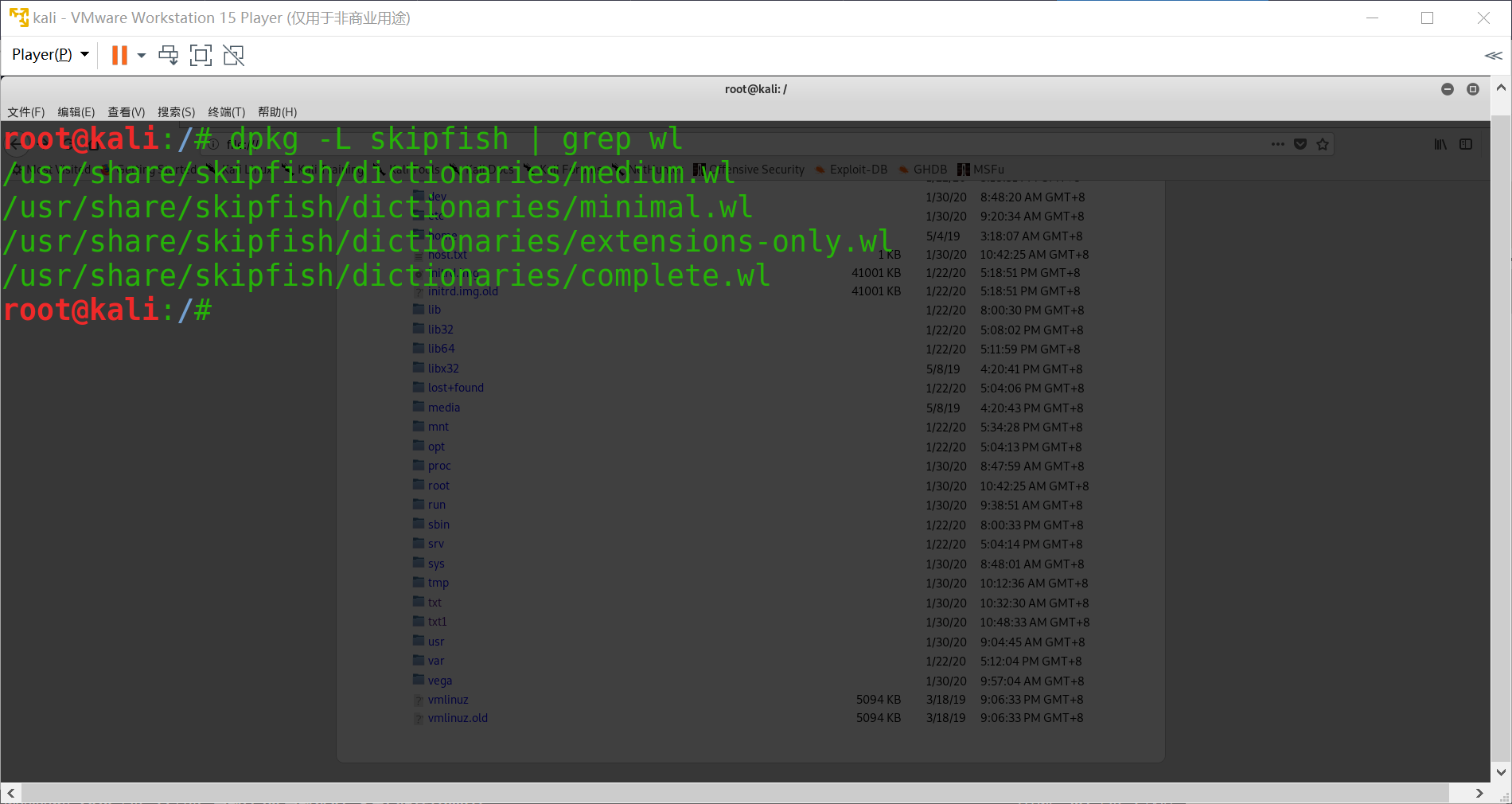Open libx32 folder in Firefox listing
The height and width of the screenshot is (804, 1512).
pyautogui.click(x=443, y=369)
